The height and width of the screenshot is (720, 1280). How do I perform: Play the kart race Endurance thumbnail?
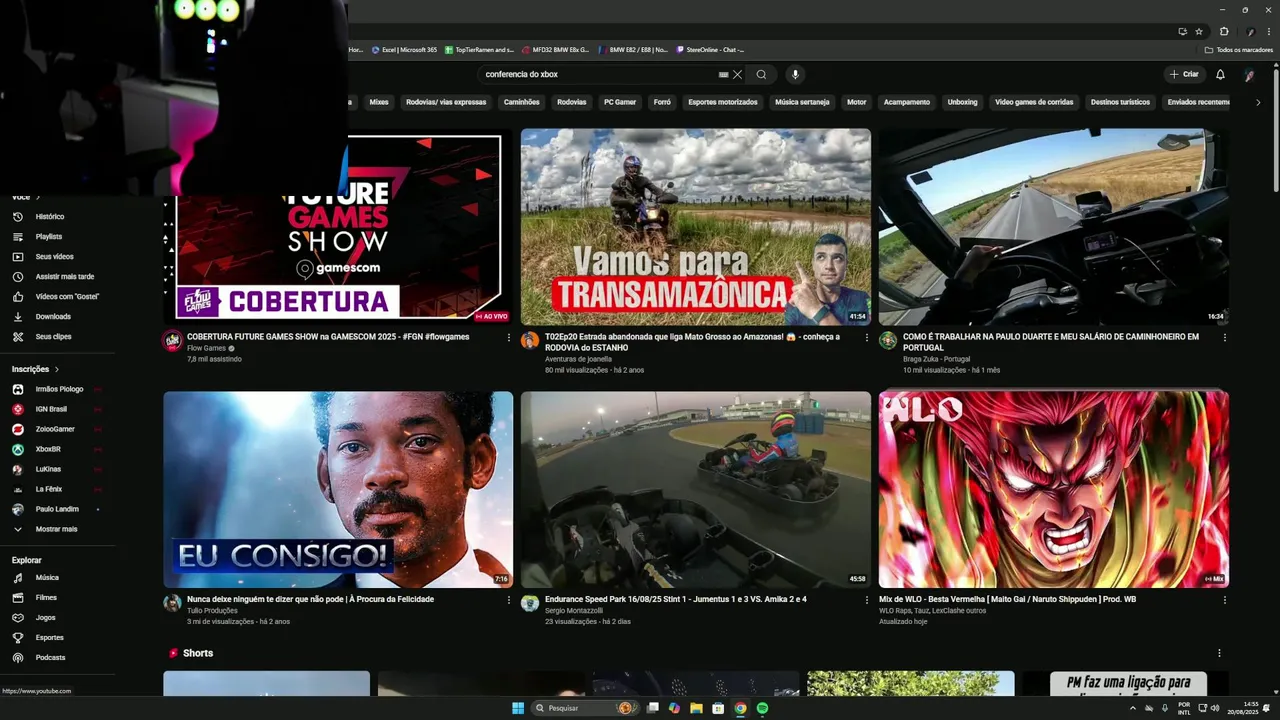[x=696, y=489]
